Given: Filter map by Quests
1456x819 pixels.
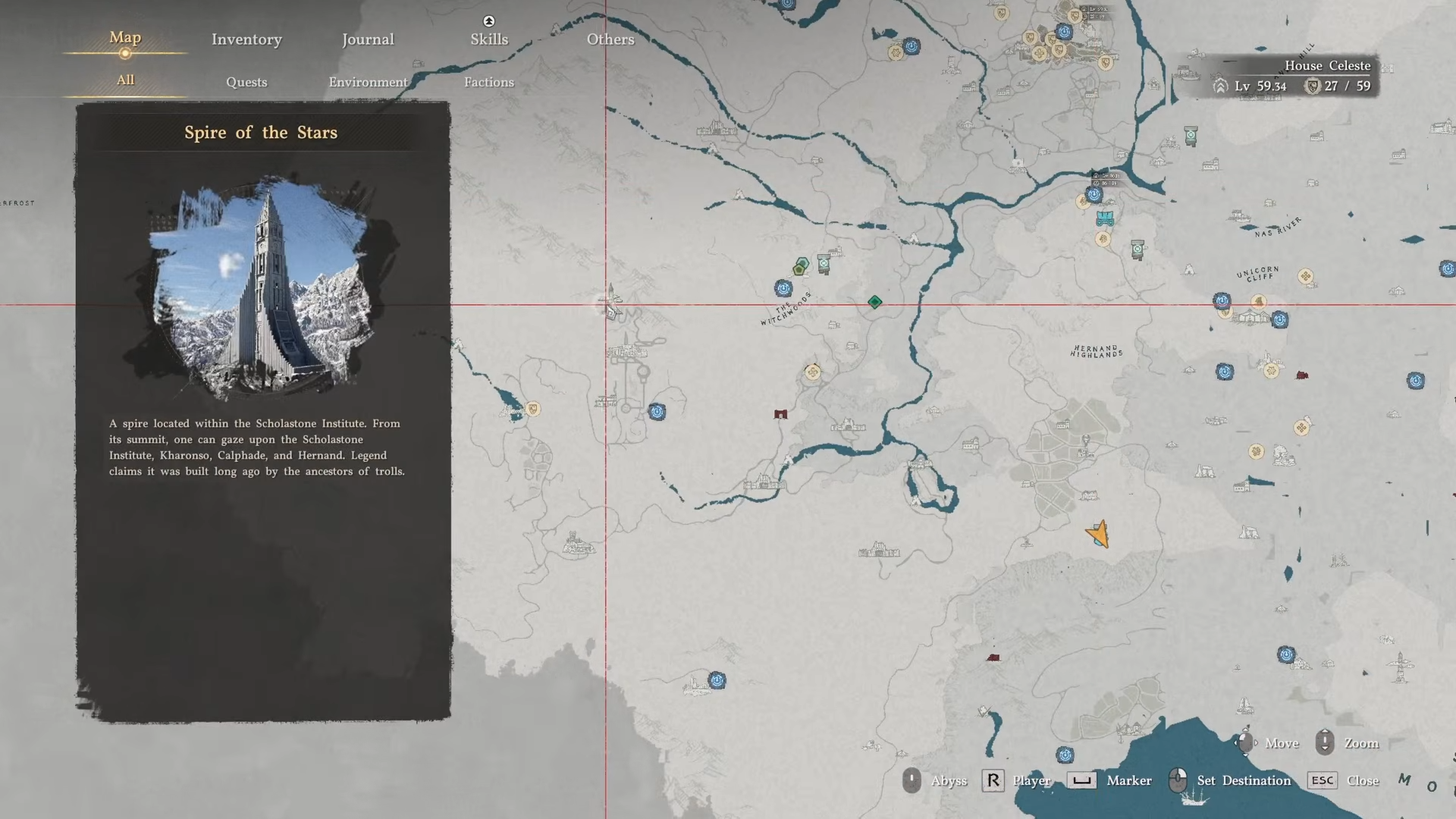Looking at the screenshot, I should pyautogui.click(x=246, y=82).
